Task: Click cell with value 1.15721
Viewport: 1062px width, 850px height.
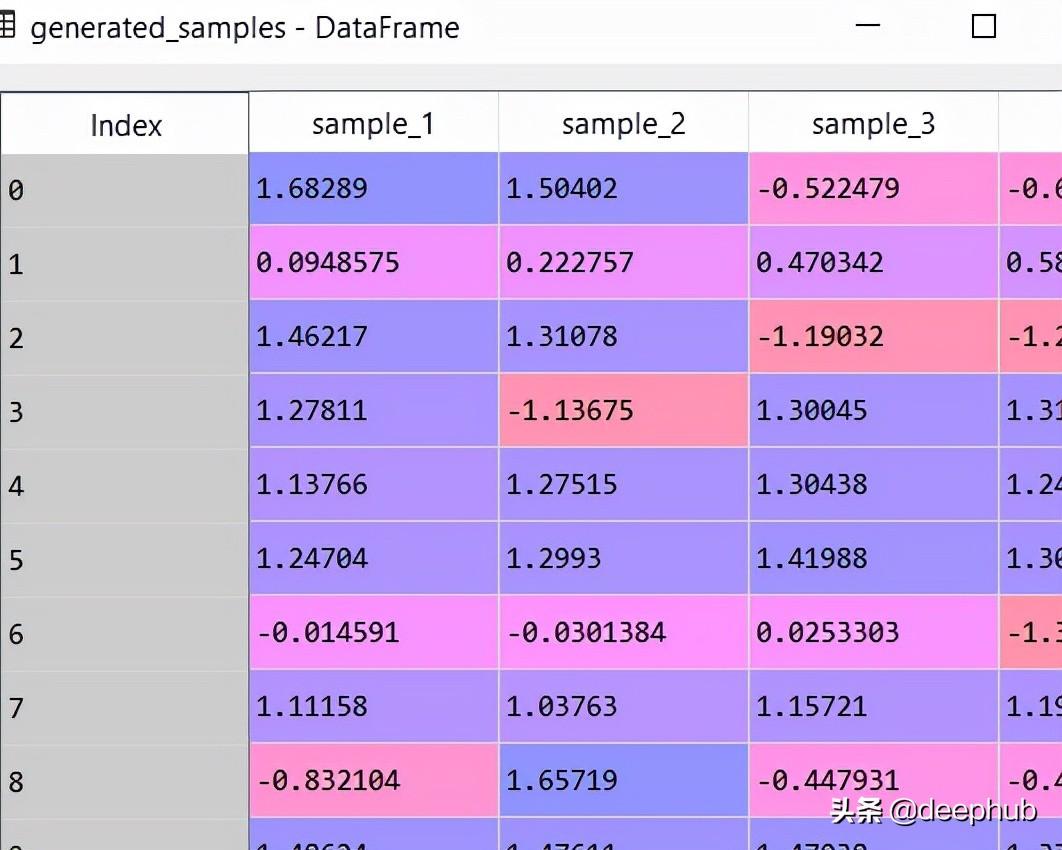Action: pos(873,706)
